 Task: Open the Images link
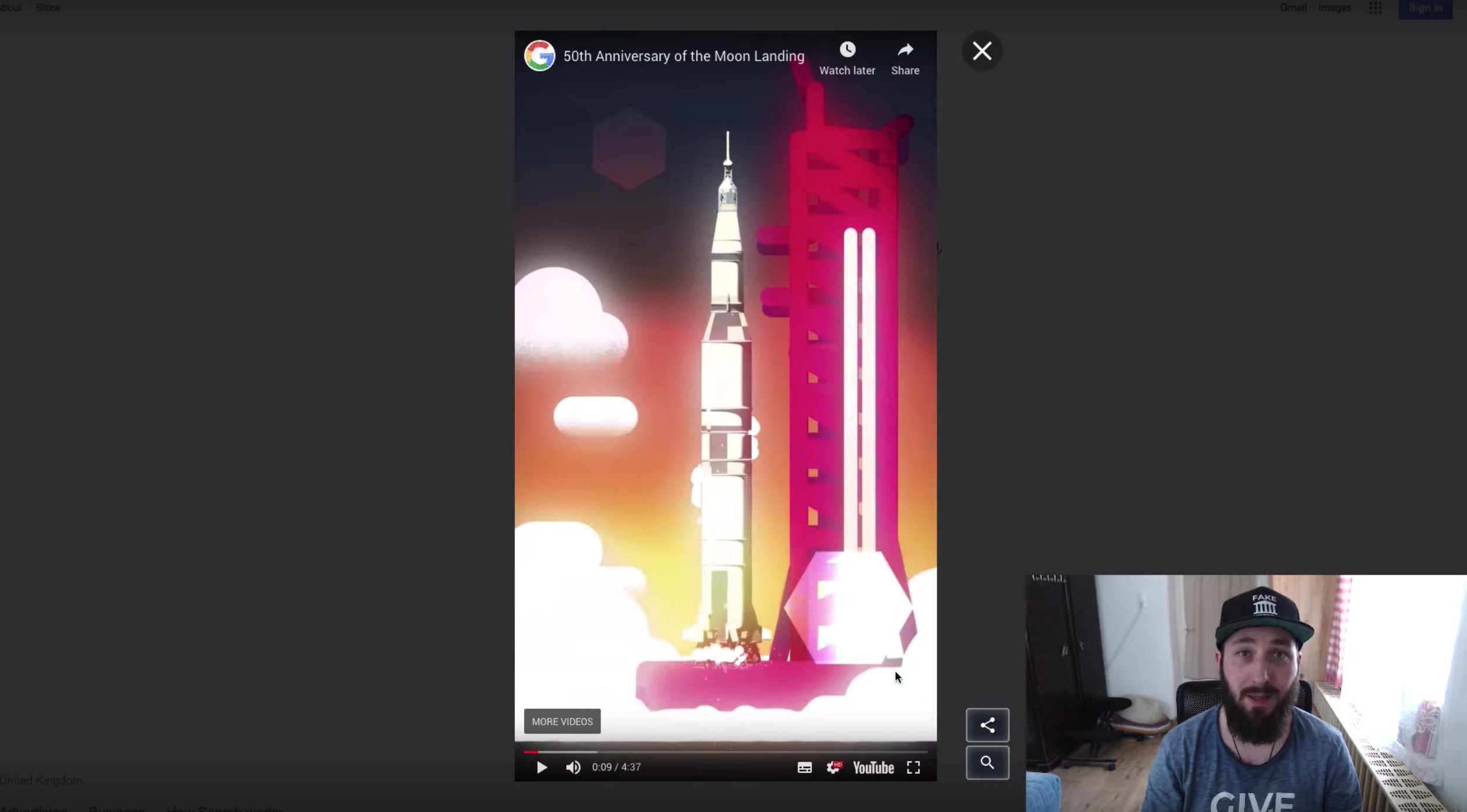click(x=1335, y=8)
